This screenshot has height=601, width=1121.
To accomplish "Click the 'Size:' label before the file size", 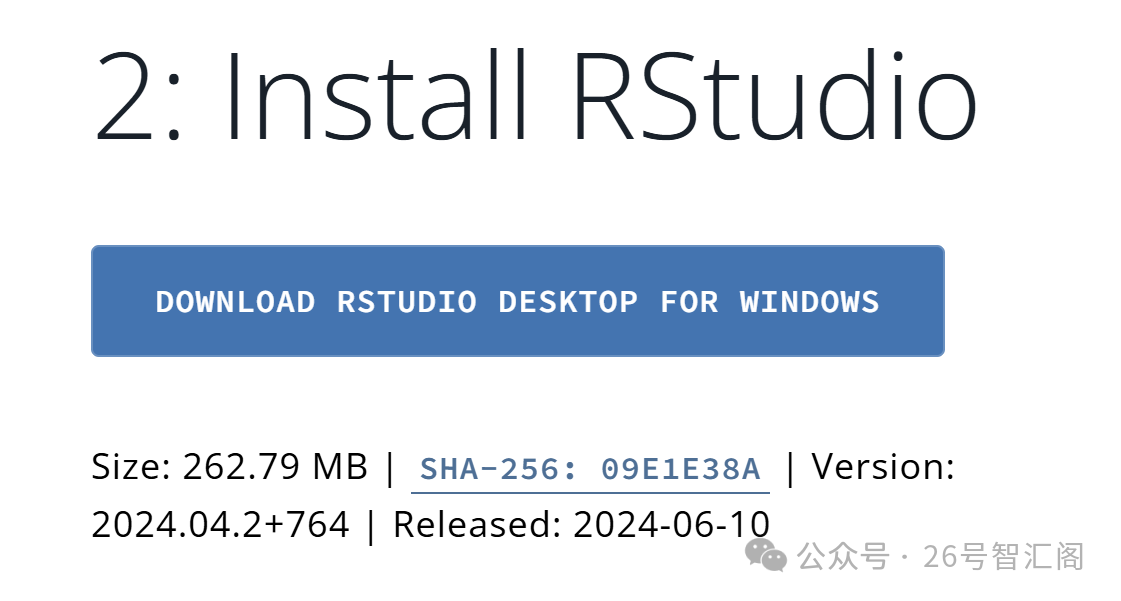I will 128,467.
